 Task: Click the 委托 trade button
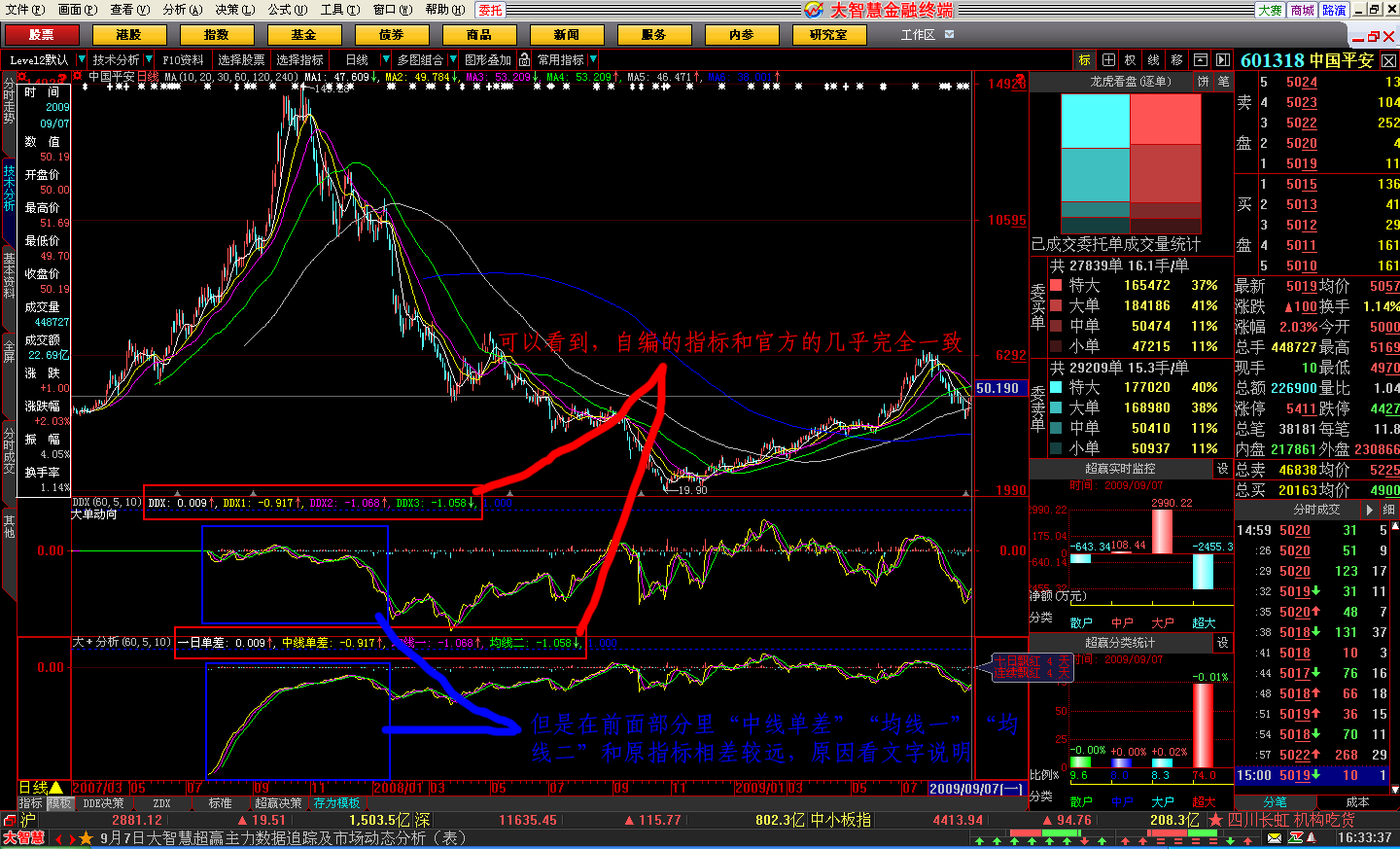point(491,10)
